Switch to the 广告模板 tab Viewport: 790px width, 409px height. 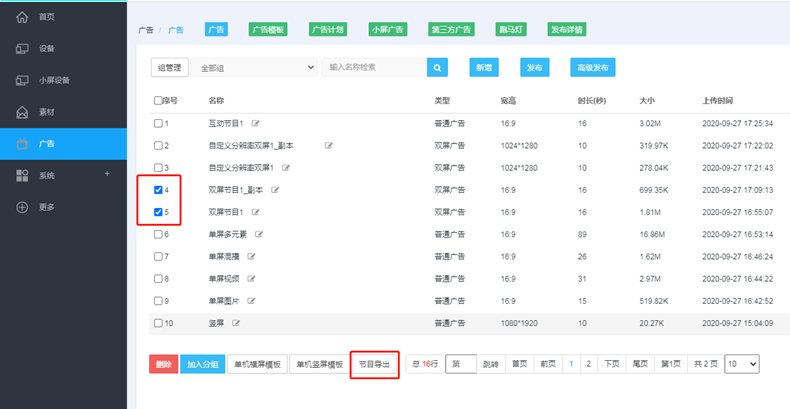tap(268, 30)
